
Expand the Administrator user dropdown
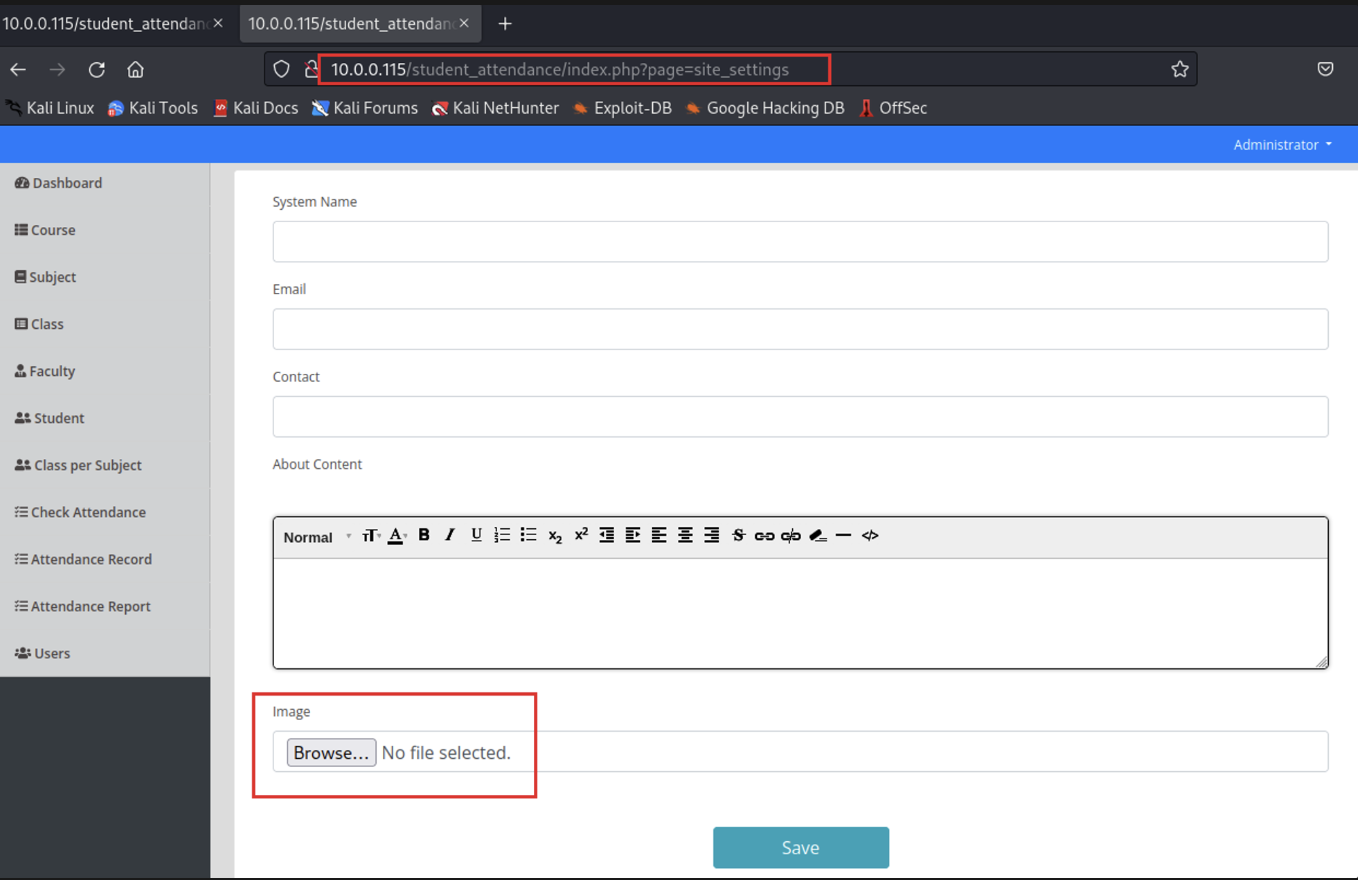coord(1282,145)
